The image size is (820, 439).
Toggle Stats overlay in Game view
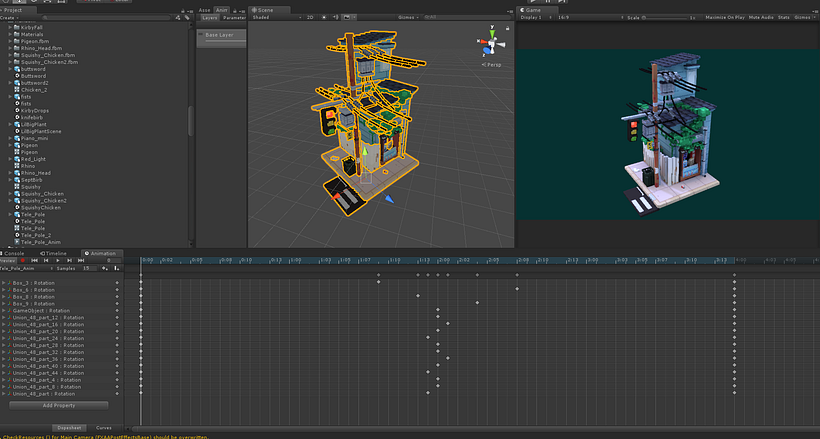783,17
